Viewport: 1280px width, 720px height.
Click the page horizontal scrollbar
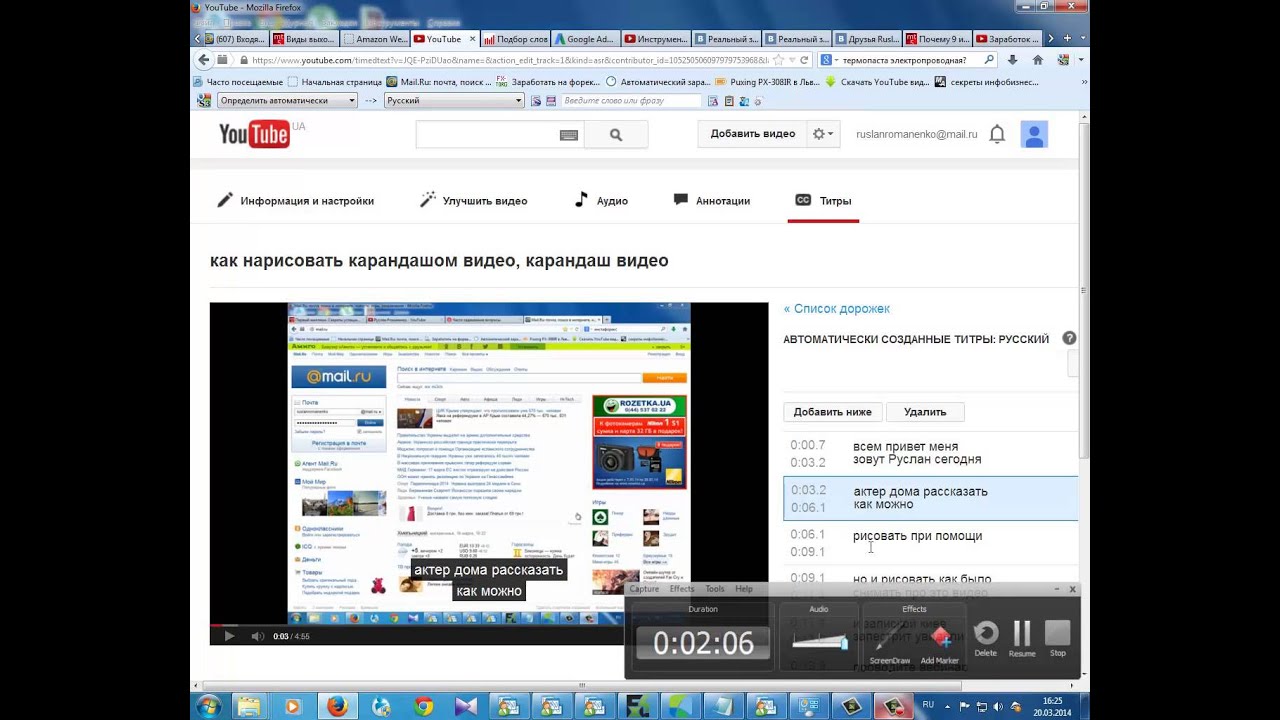580,686
